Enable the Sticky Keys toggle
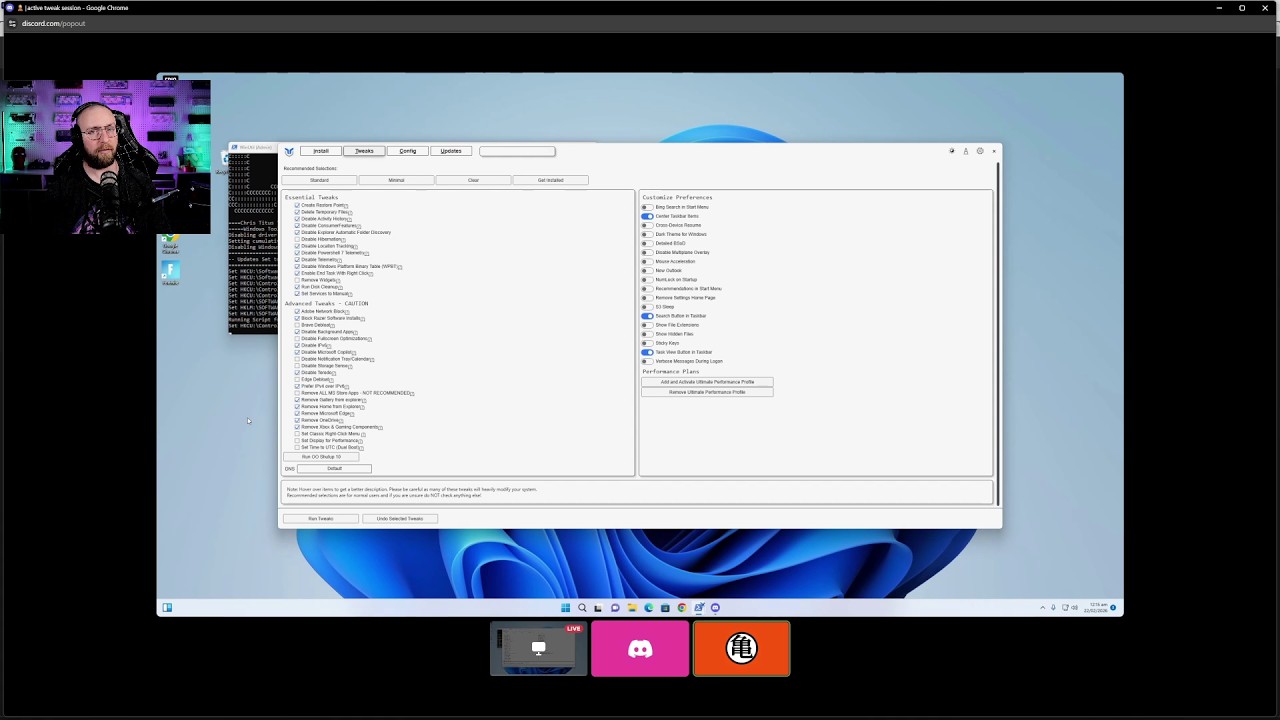1280x720 pixels. click(x=647, y=343)
